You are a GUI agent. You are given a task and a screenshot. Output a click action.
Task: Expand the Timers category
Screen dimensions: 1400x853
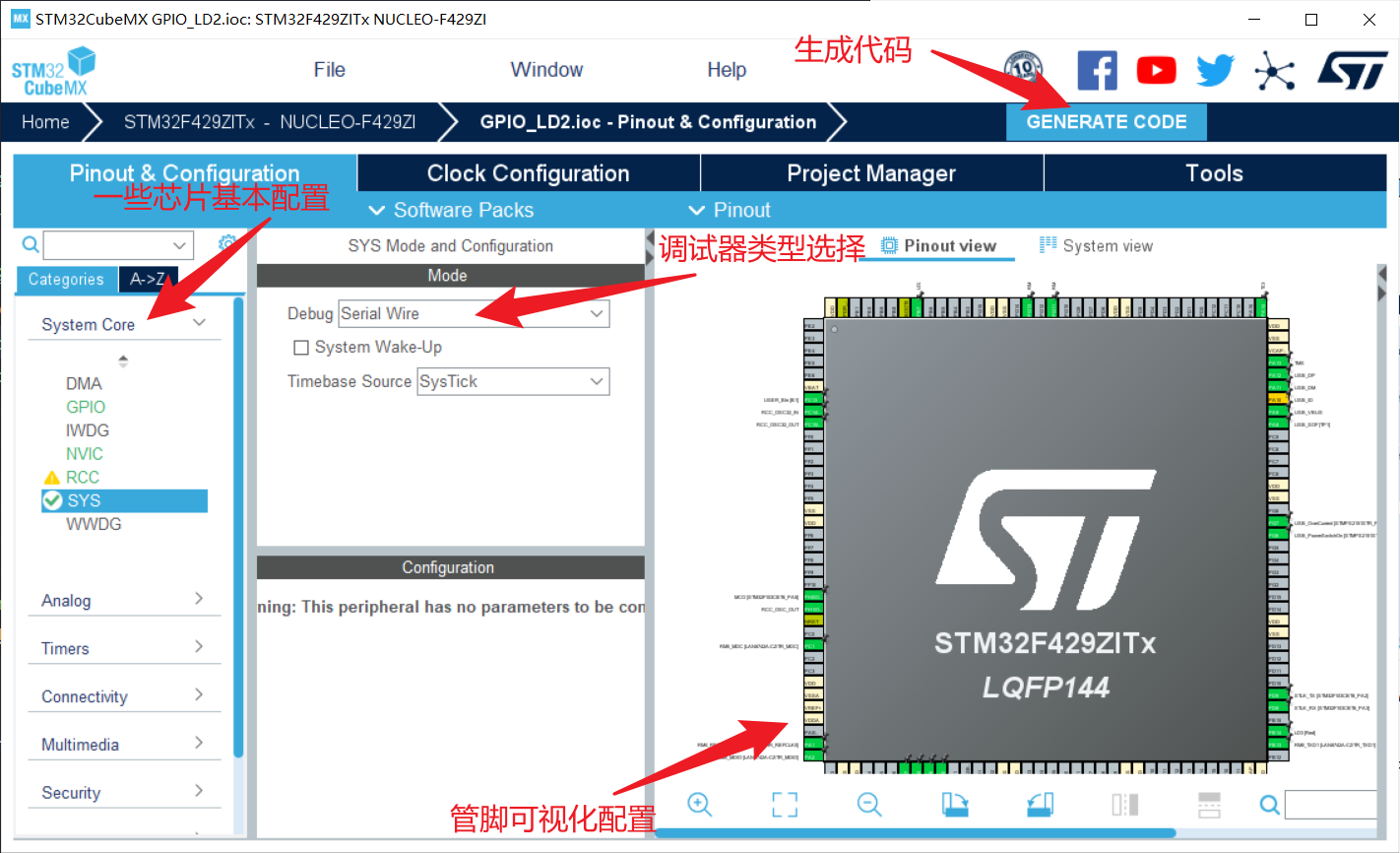(x=124, y=648)
